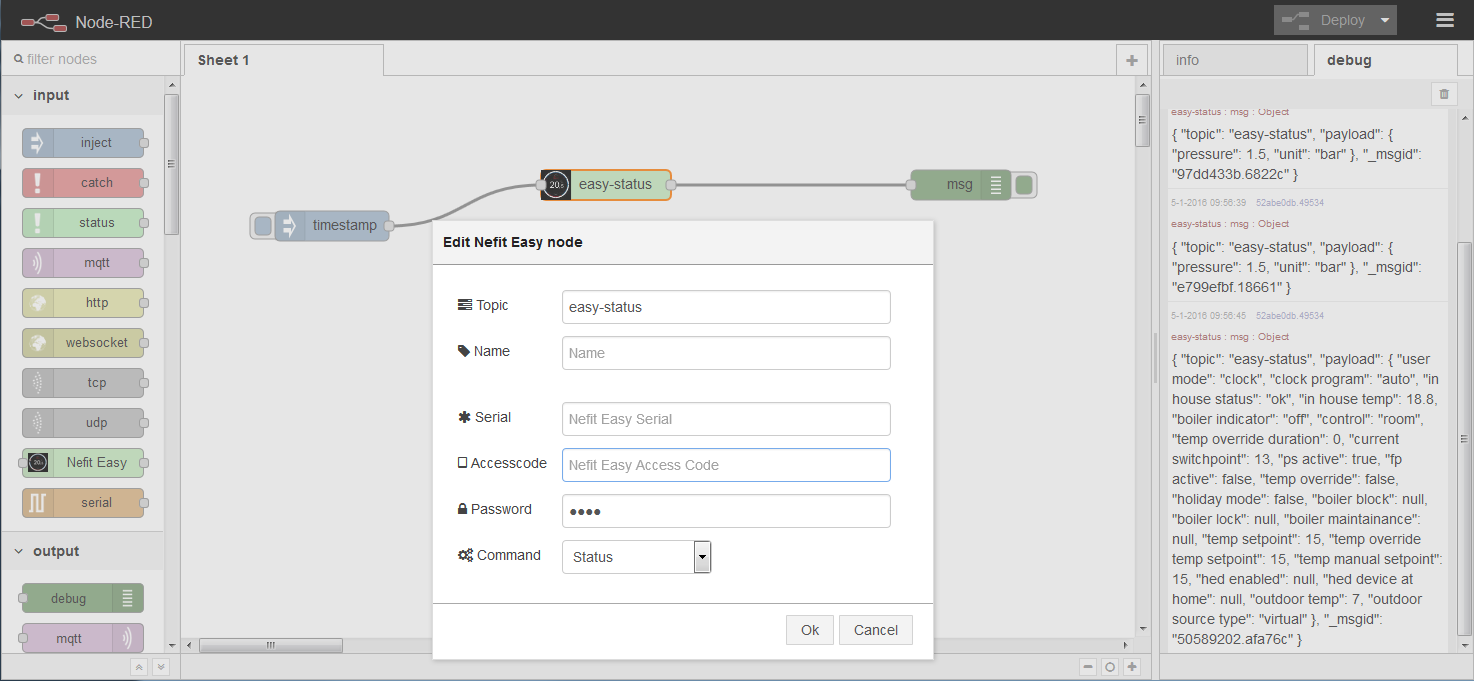Toggle the msg debug node output button

(1024, 185)
